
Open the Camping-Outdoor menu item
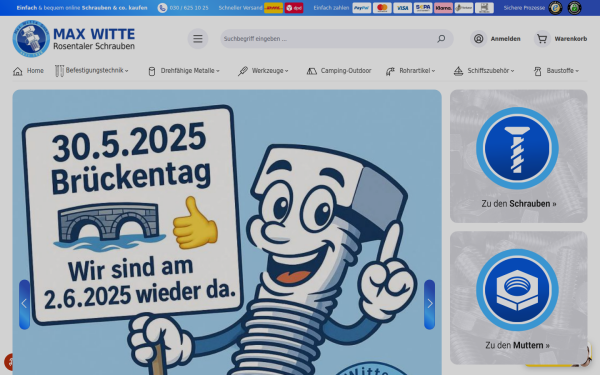[346, 71]
